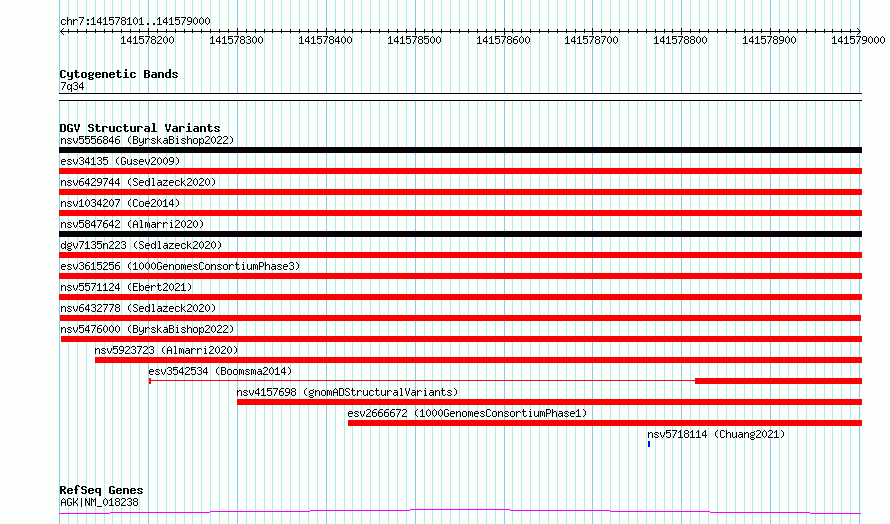Open esv2666672 (1000GenomesConsortiumPhase1) label

467,413
